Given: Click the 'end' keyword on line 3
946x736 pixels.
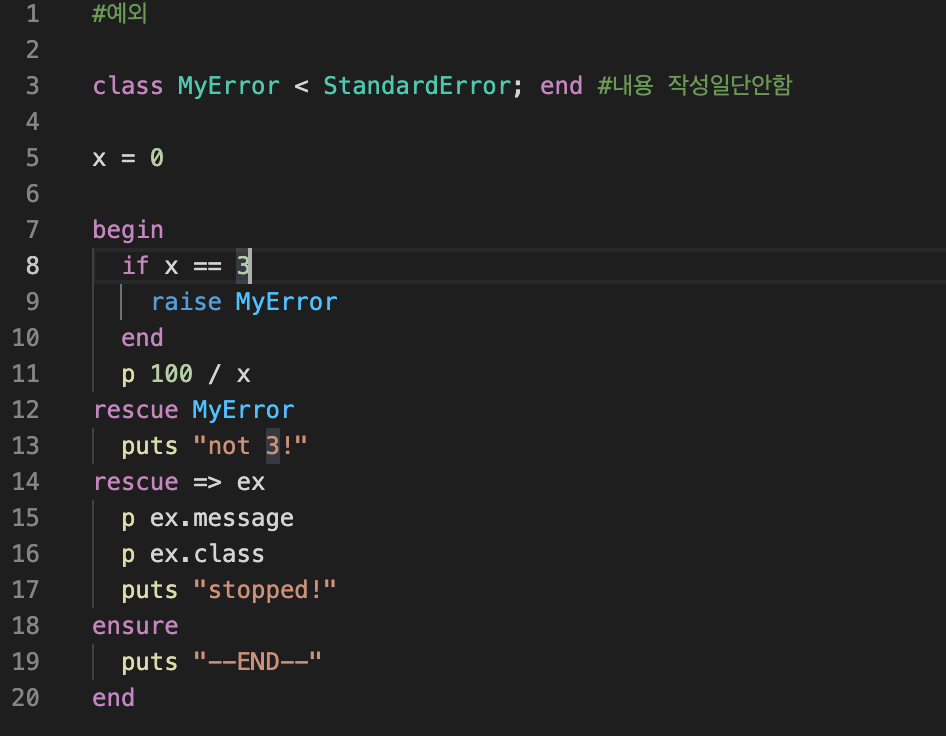Looking at the screenshot, I should tap(561, 86).
